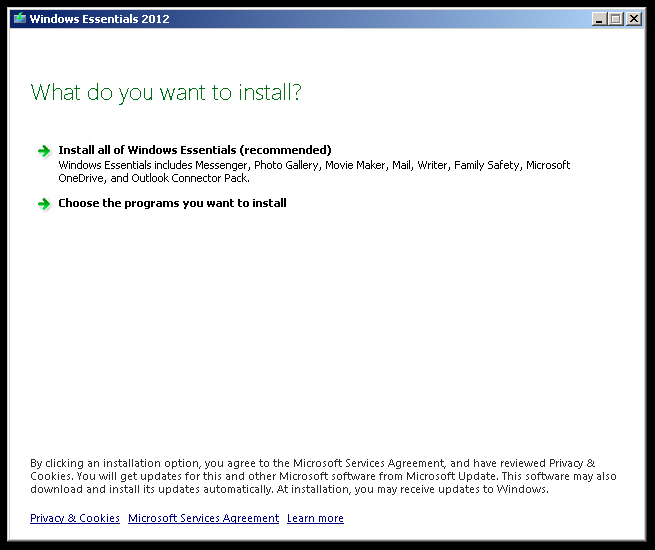Click the 'Windows Essentials 2012' title text

99,19
